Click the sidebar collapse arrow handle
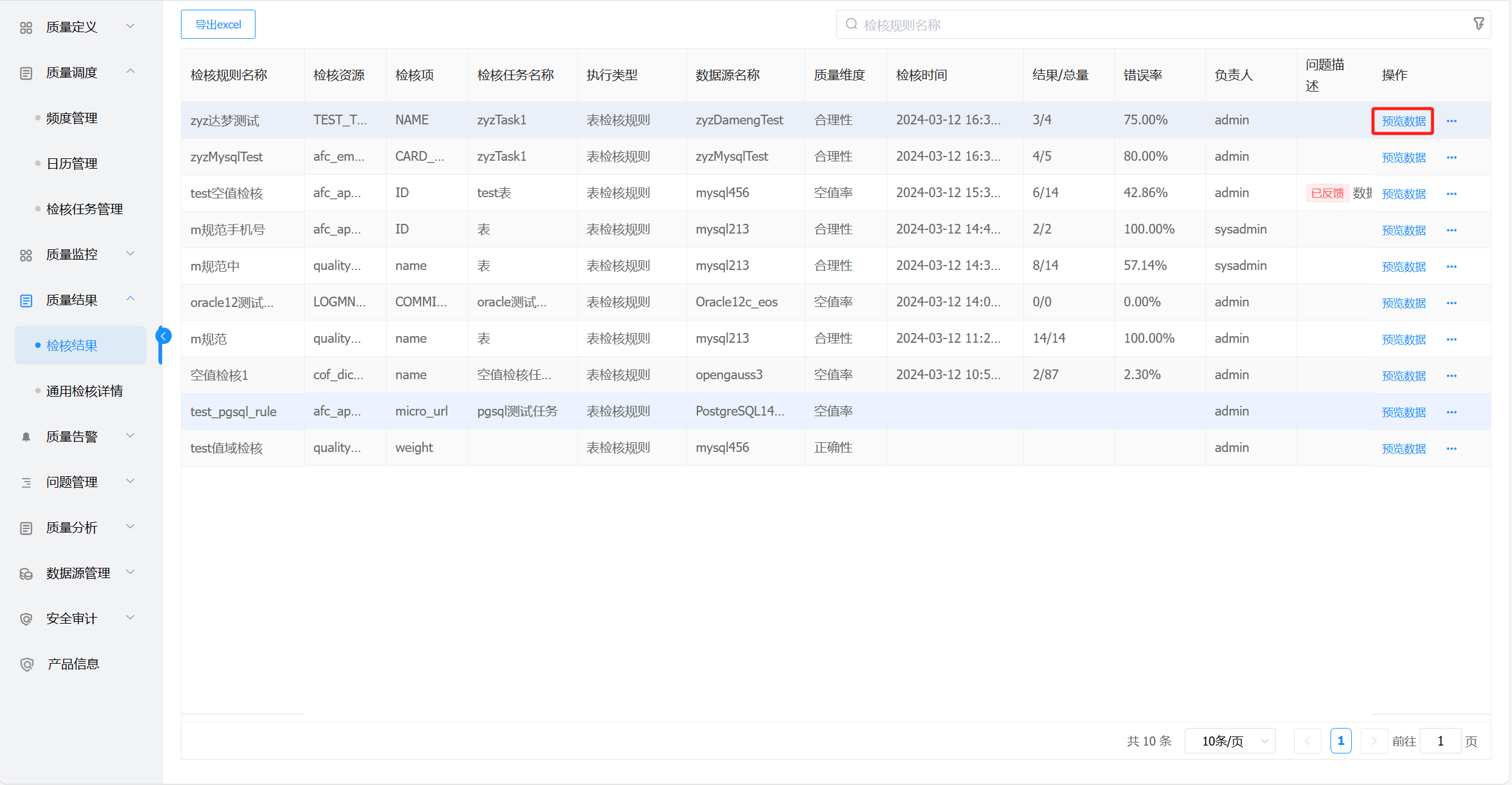Viewport: 1512px width, 785px height. pyautogui.click(x=163, y=336)
